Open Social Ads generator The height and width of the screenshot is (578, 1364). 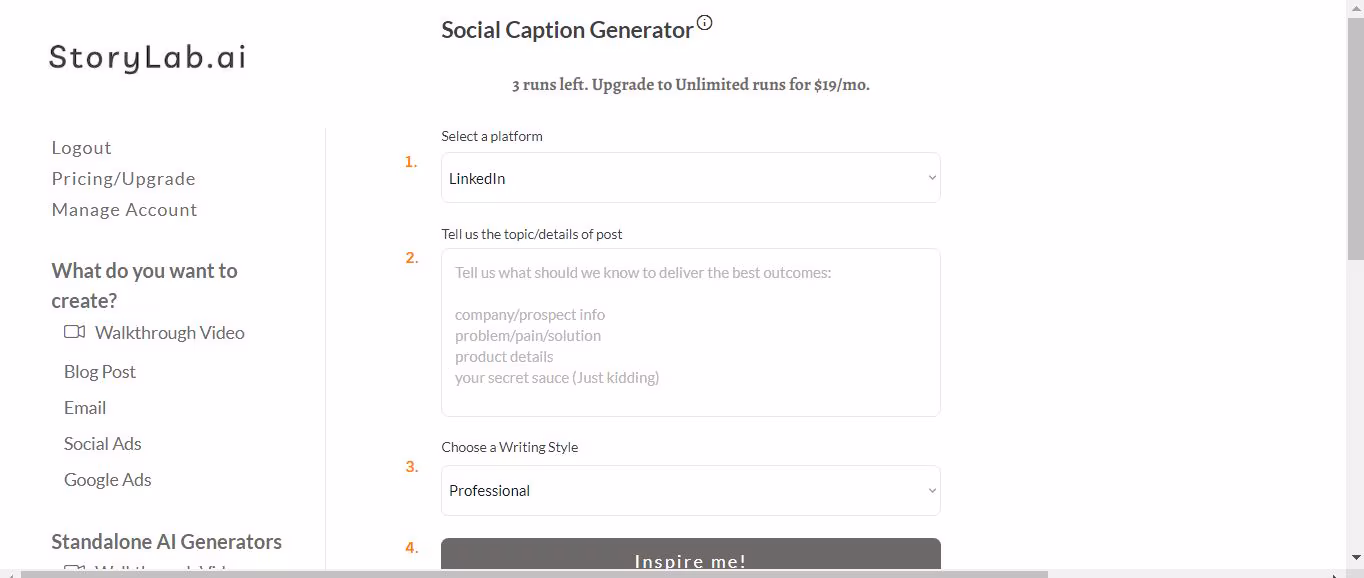pyautogui.click(x=102, y=444)
